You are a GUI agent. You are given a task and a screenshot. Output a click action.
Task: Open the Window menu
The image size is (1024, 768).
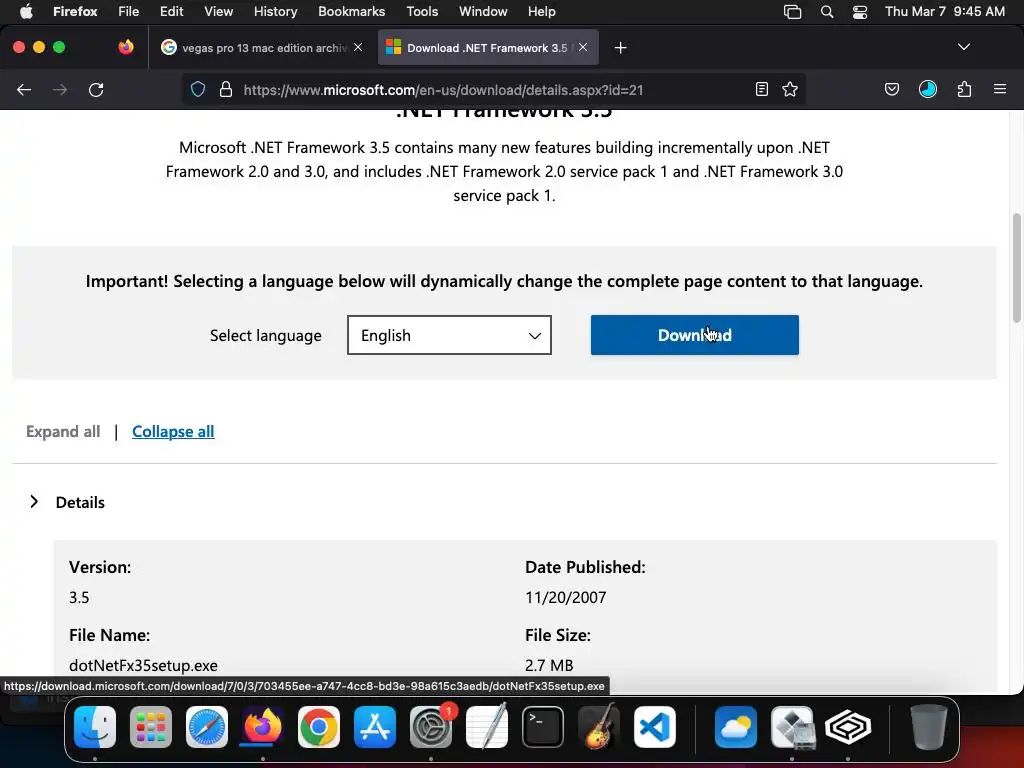click(x=483, y=12)
